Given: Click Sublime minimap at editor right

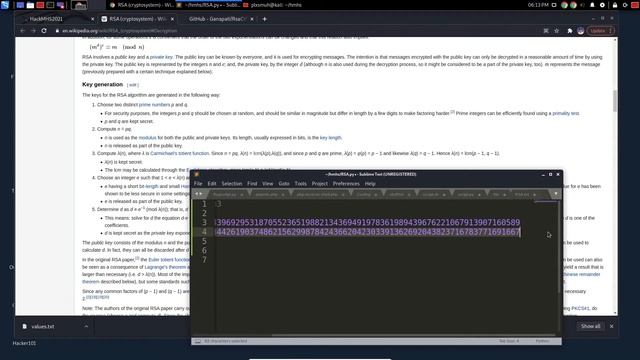Looking at the screenshot, I should tap(546, 202).
